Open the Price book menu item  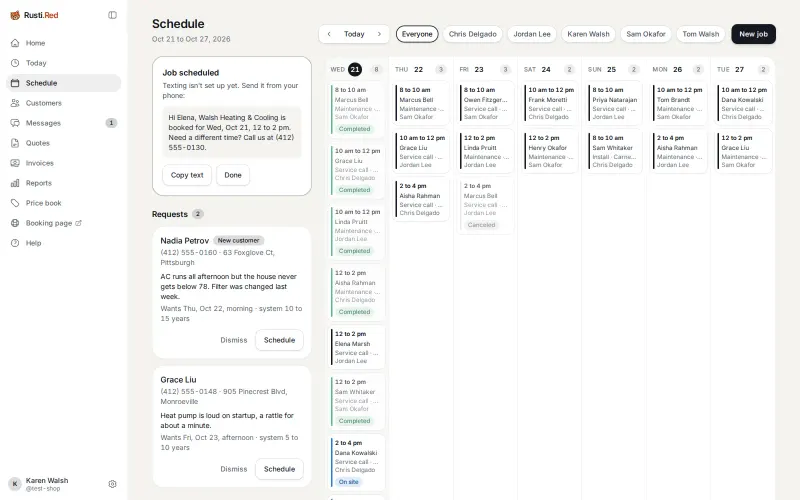[64, 203]
